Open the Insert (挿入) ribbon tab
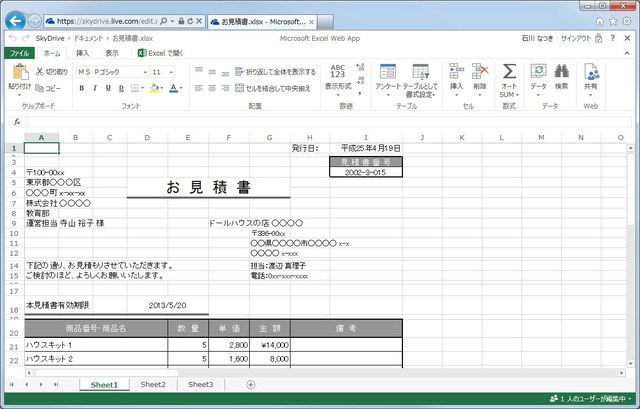640x409 pixels. point(82,53)
